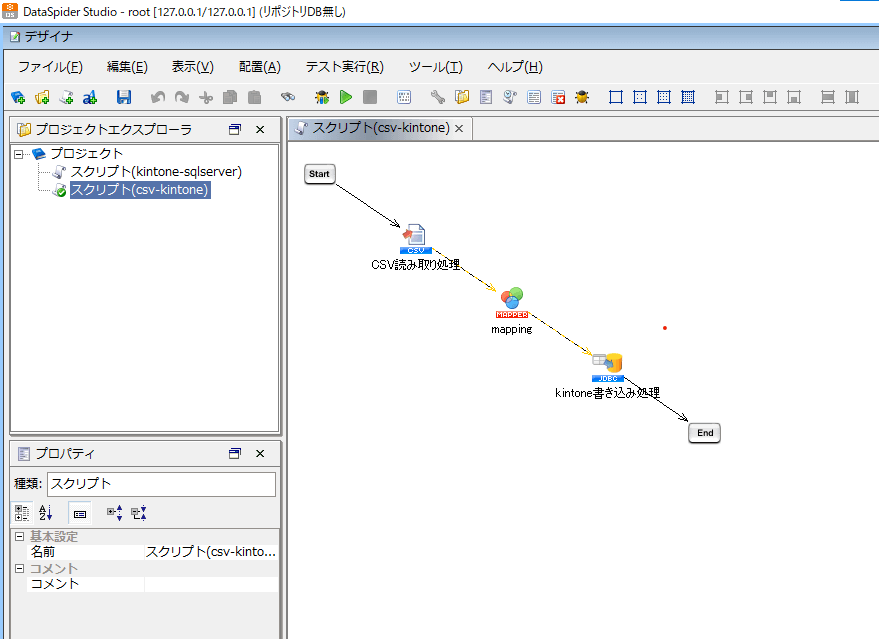This screenshot has width=879, height=639.
Task: Click the 名前 value cell スクリプト(csv-kinto...
Action: 211,552
